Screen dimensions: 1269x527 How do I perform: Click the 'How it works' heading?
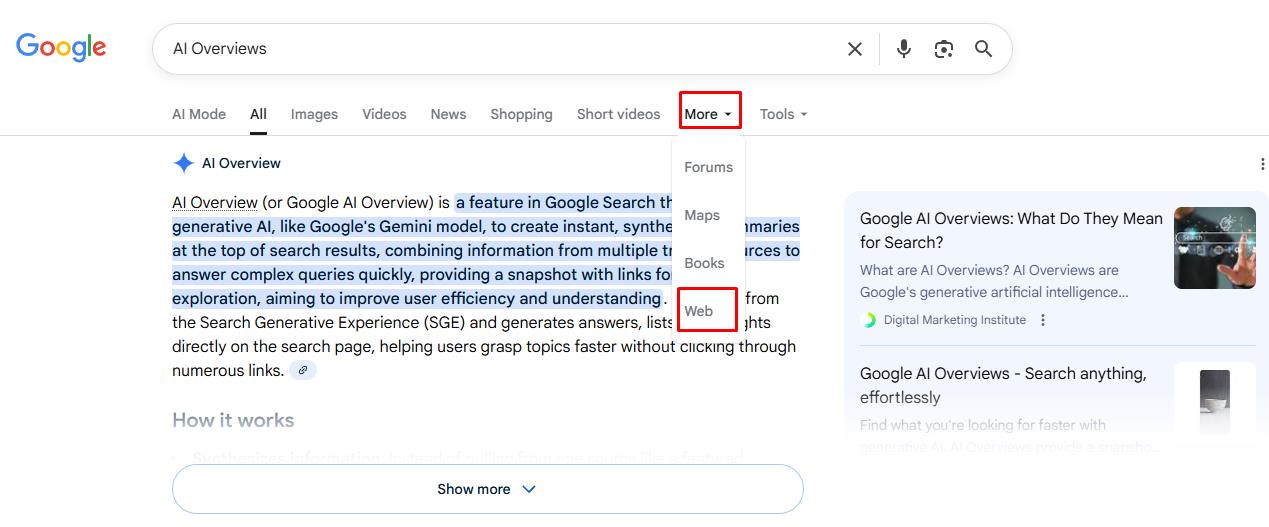point(233,420)
